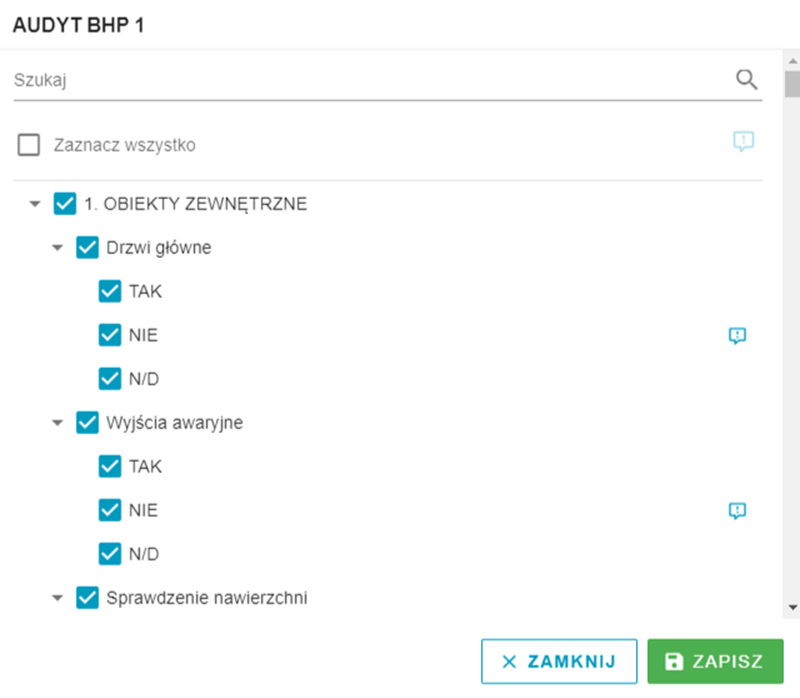The image size is (800, 698).
Task: Uncheck the 1. OBIEKTY ZEWNĘTRZNE checkbox
Action: click(65, 204)
